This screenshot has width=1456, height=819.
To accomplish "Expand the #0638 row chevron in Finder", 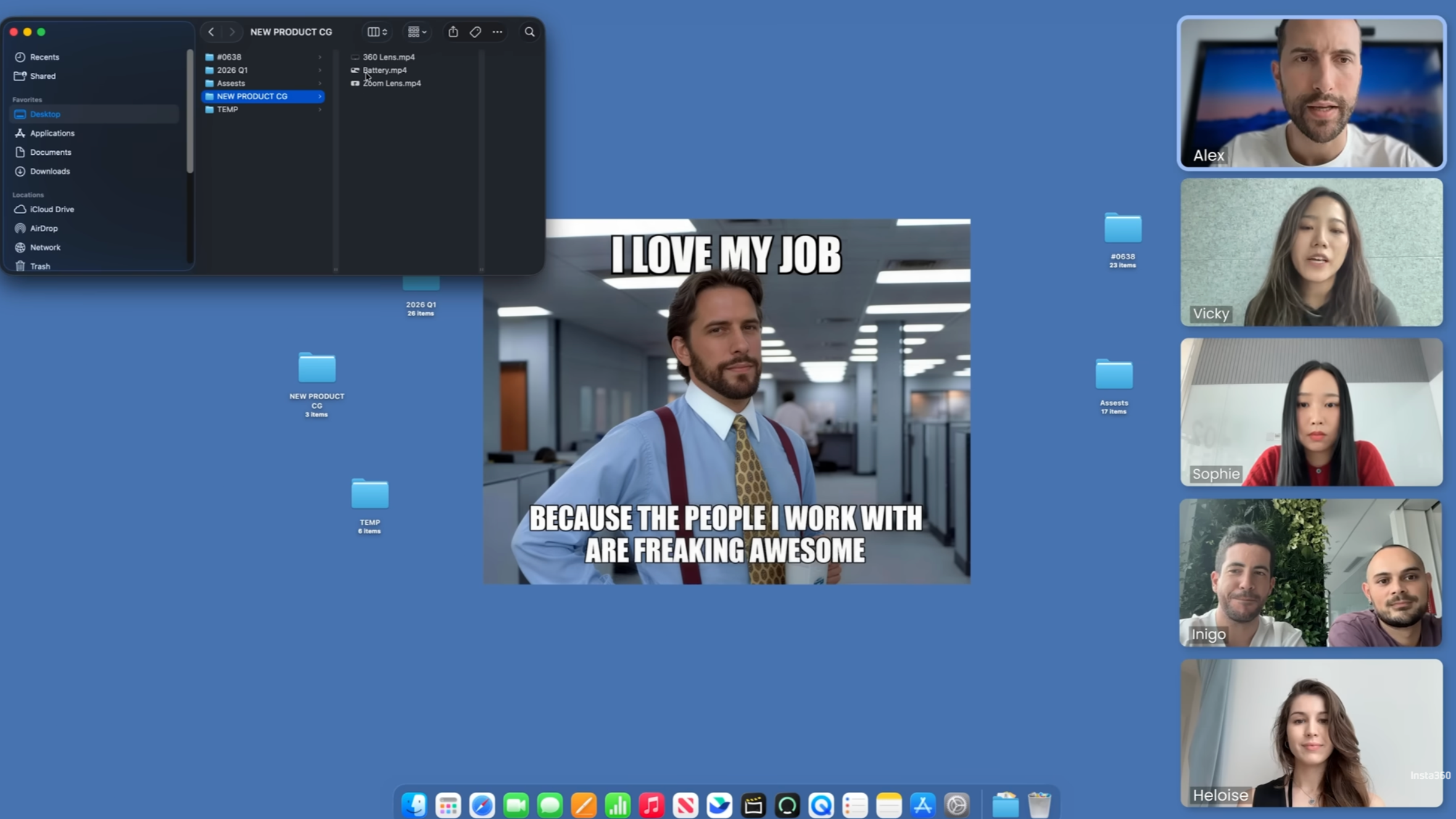I will click(320, 57).
